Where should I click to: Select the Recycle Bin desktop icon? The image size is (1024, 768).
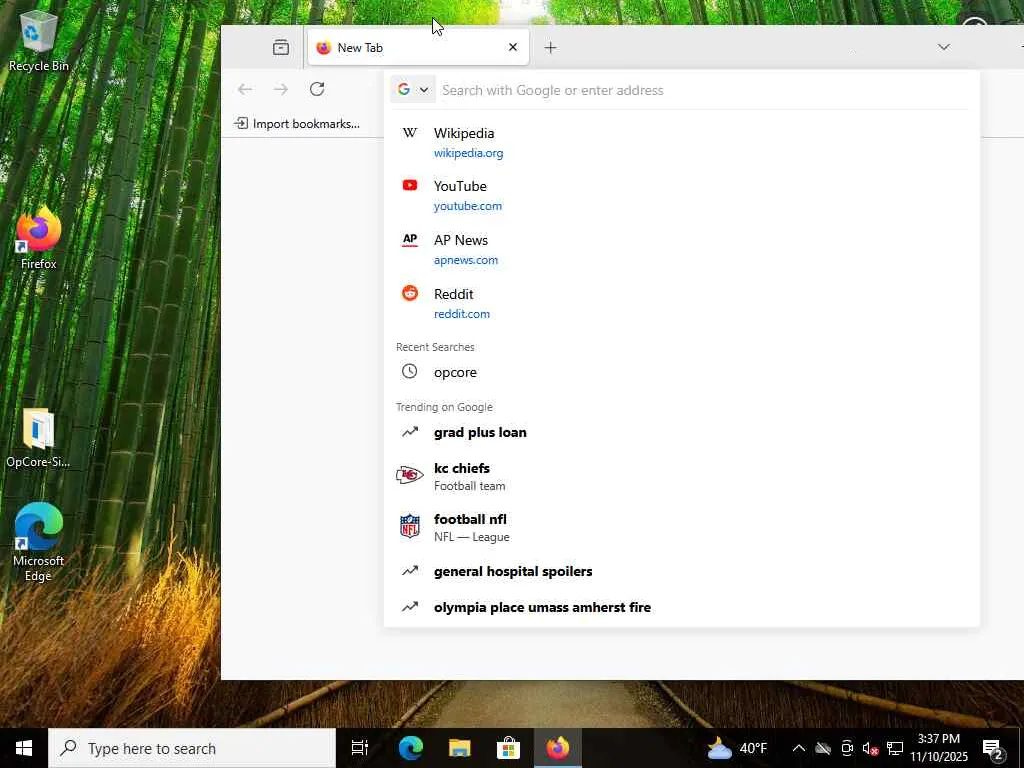(39, 41)
